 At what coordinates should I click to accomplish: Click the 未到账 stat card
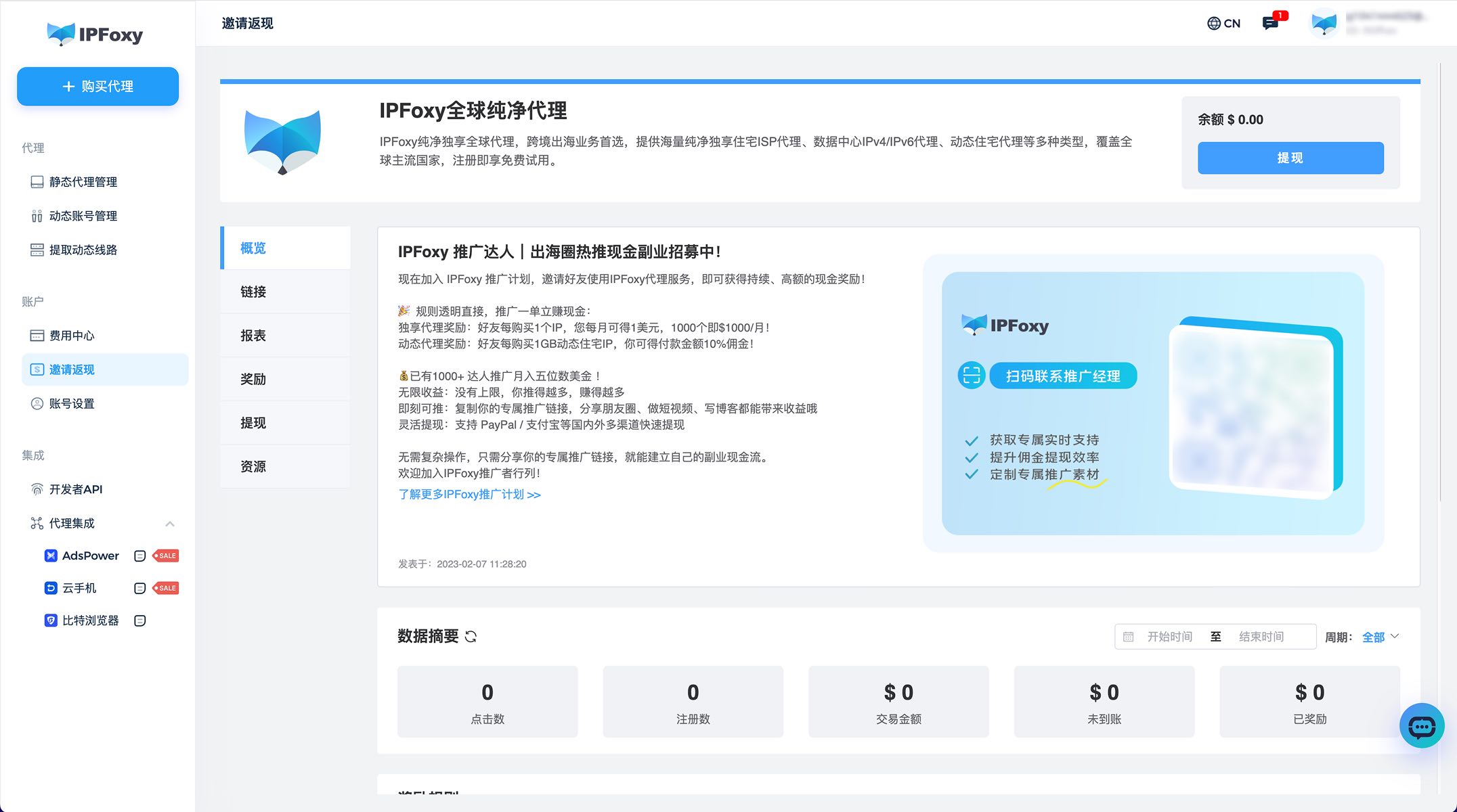tap(1104, 702)
